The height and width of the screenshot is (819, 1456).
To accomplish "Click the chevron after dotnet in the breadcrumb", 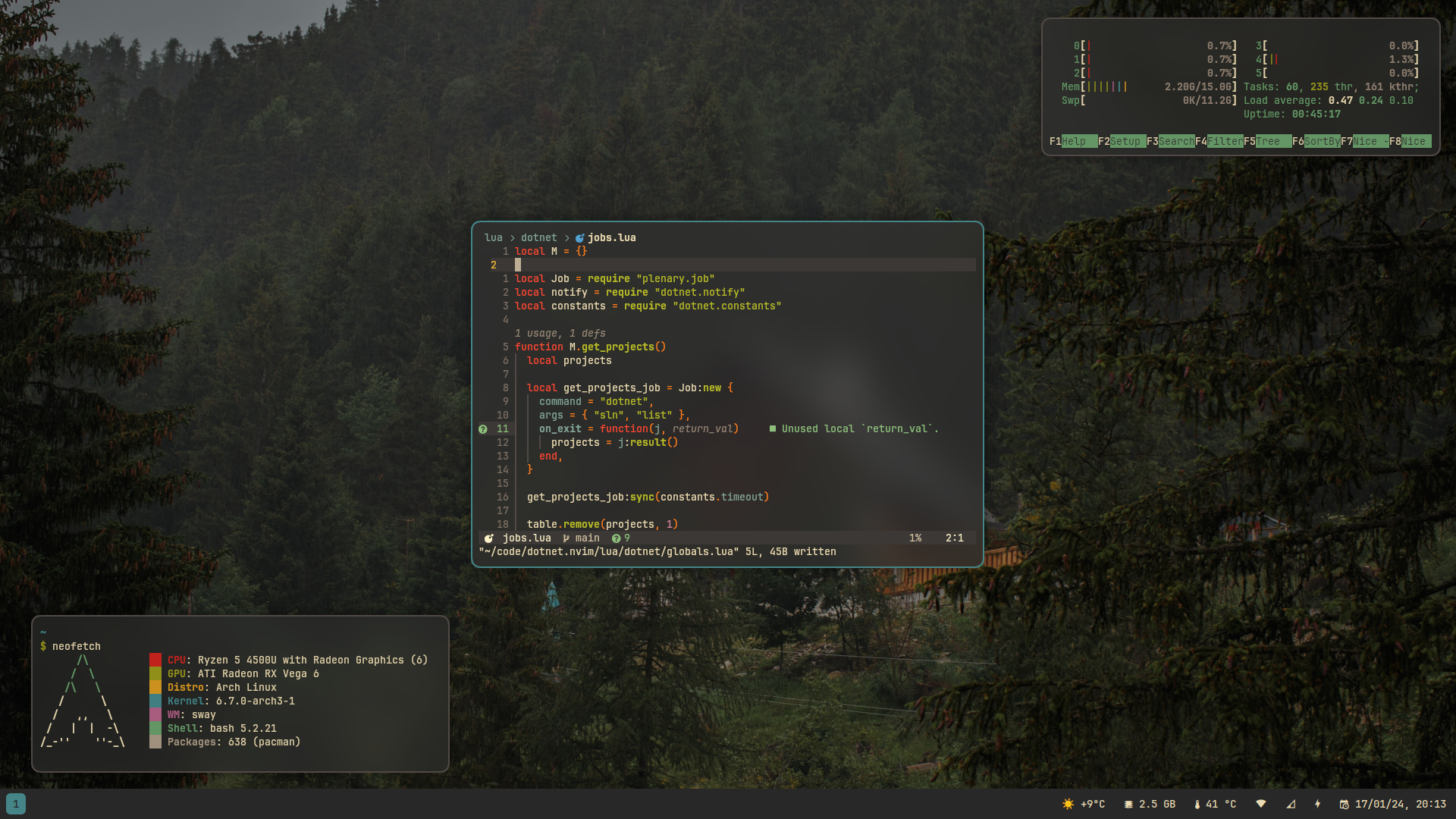I will [x=566, y=238].
